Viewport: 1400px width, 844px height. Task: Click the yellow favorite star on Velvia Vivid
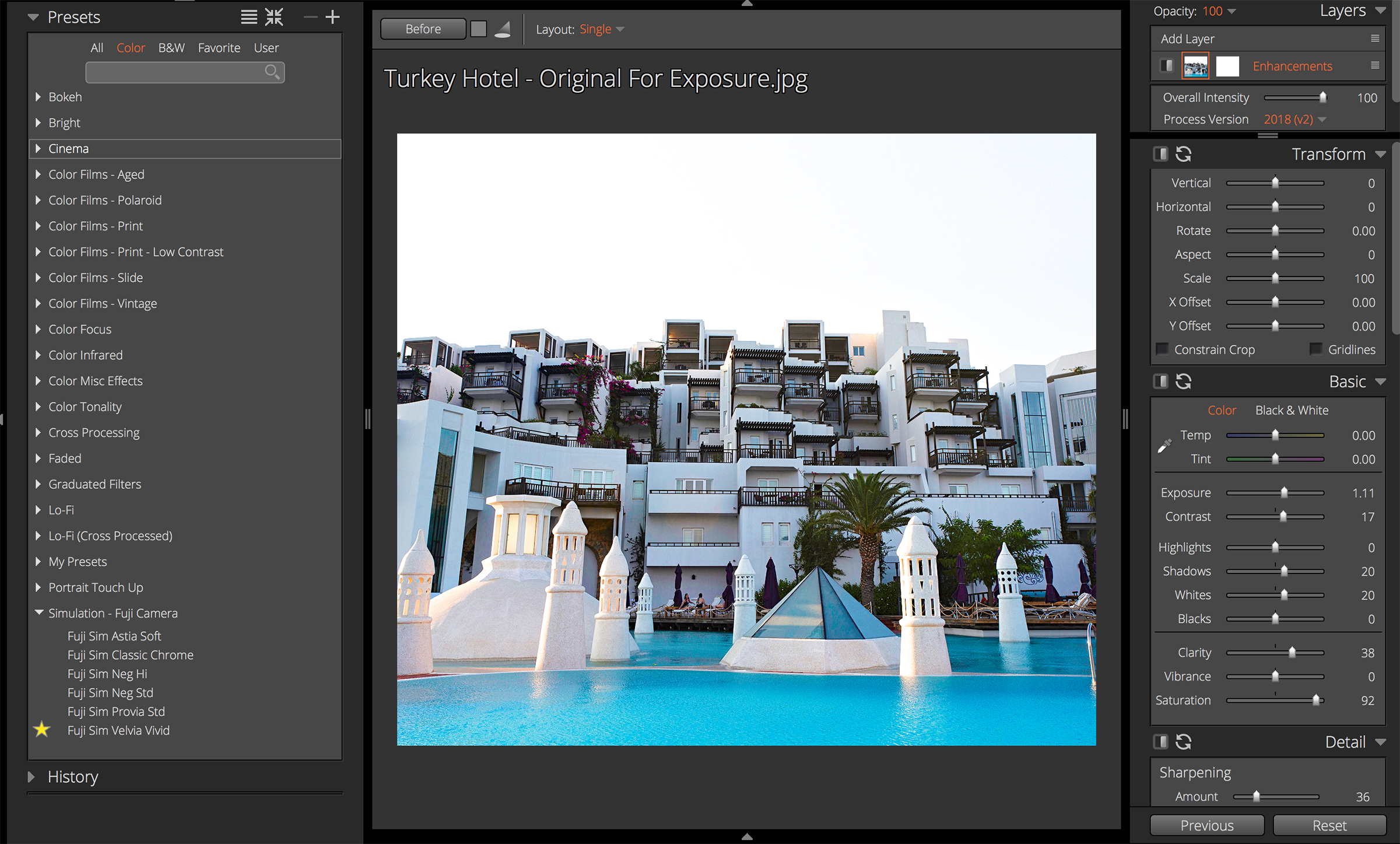pyautogui.click(x=41, y=730)
